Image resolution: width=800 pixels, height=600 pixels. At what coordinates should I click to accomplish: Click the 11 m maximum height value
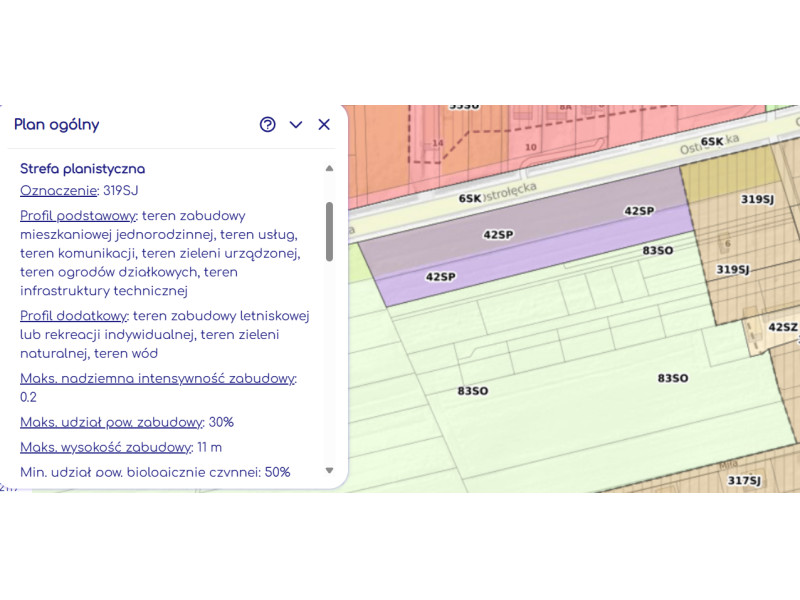coord(209,447)
